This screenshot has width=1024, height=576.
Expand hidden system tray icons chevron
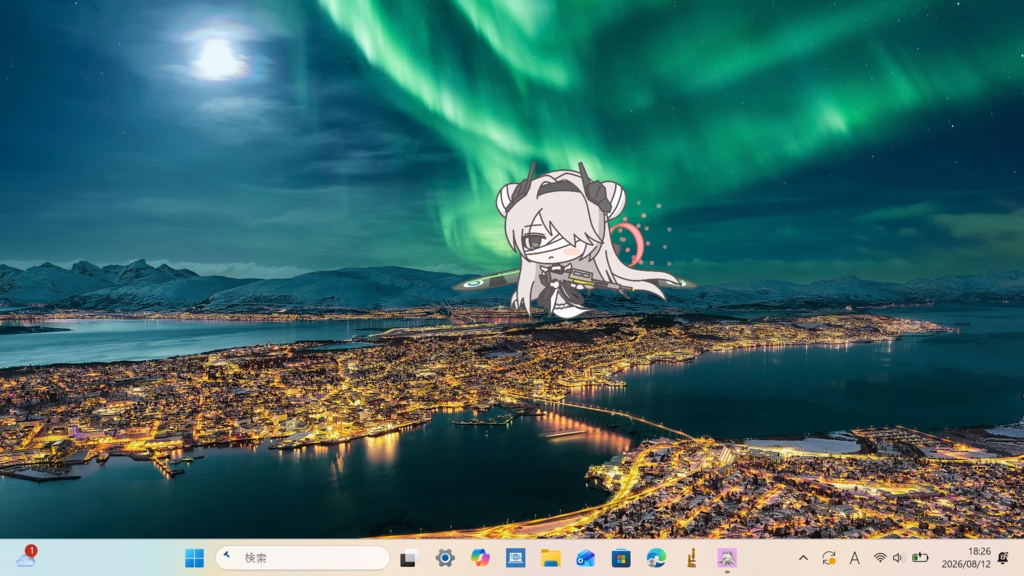pyautogui.click(x=803, y=558)
